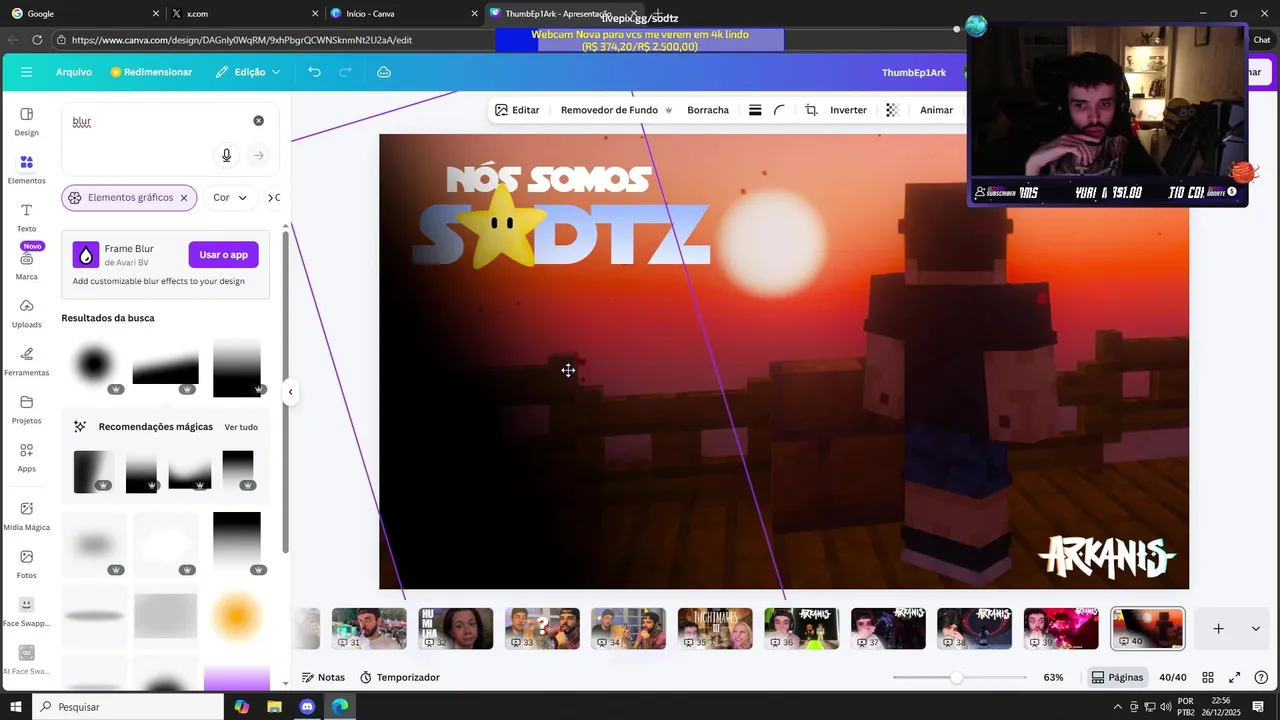Click the redo arrow icon
The image size is (1280, 720).
click(346, 72)
